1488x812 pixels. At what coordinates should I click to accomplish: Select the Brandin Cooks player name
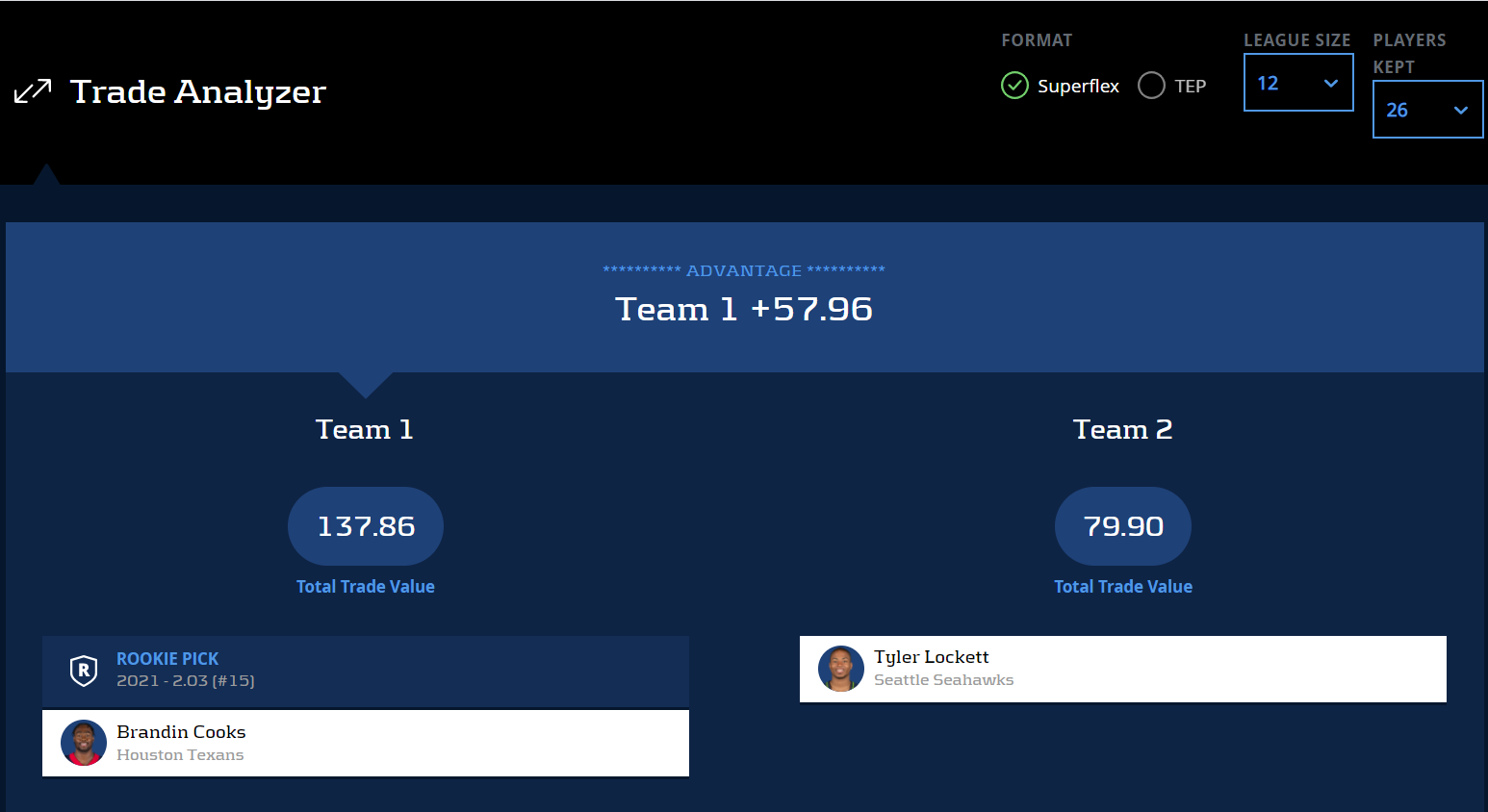pyautogui.click(x=181, y=732)
